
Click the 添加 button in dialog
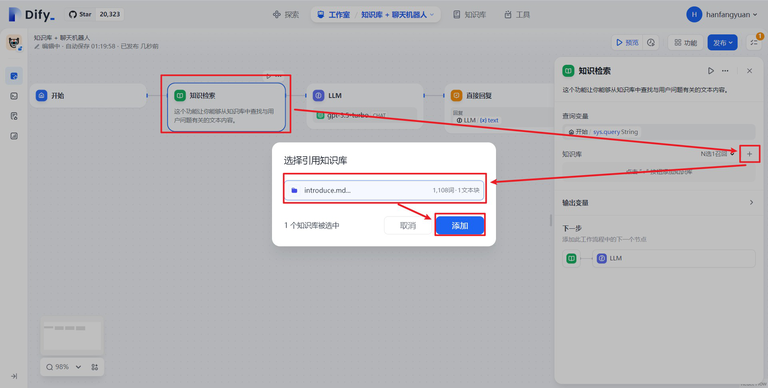460,225
